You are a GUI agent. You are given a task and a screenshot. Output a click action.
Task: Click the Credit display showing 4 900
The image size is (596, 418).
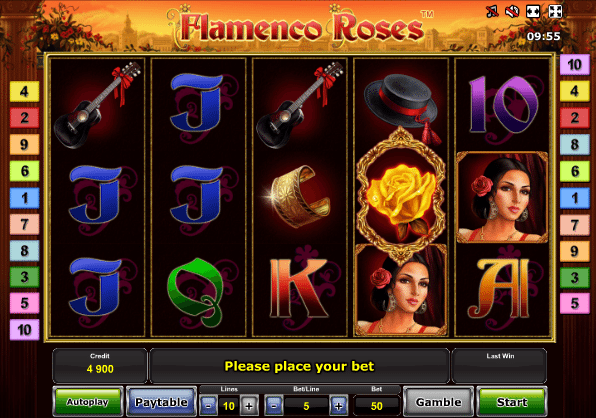coord(100,366)
